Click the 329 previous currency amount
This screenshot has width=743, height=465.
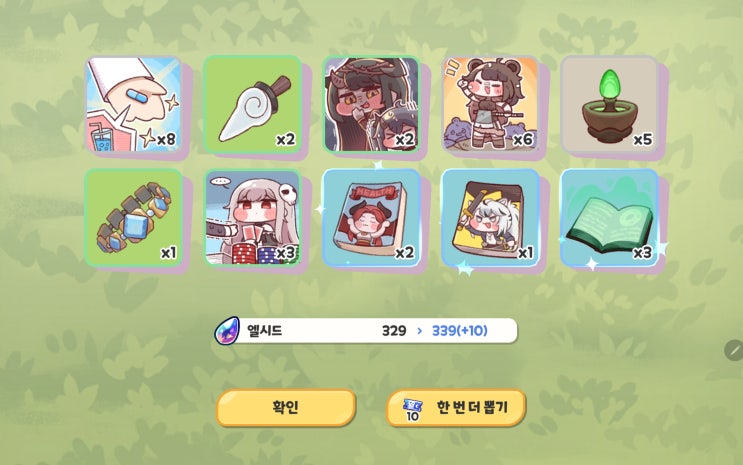(394, 330)
